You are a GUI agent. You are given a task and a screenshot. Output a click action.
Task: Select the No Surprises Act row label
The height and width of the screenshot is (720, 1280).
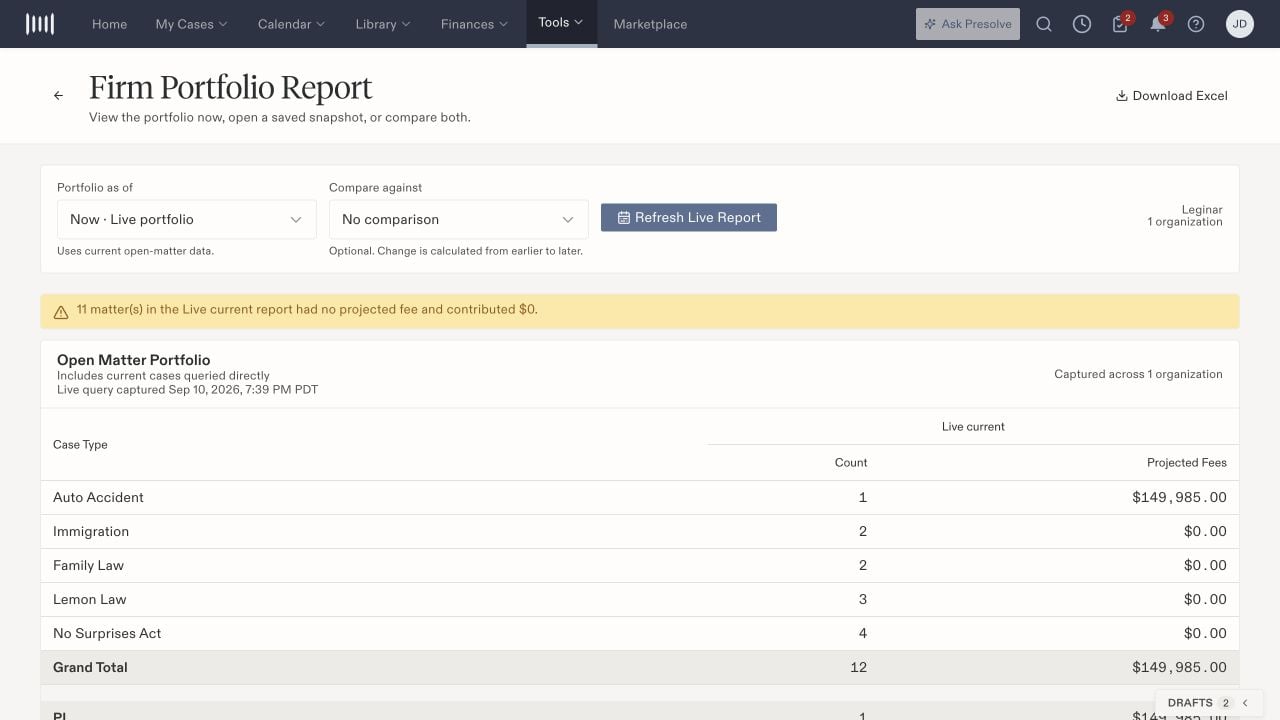107,633
